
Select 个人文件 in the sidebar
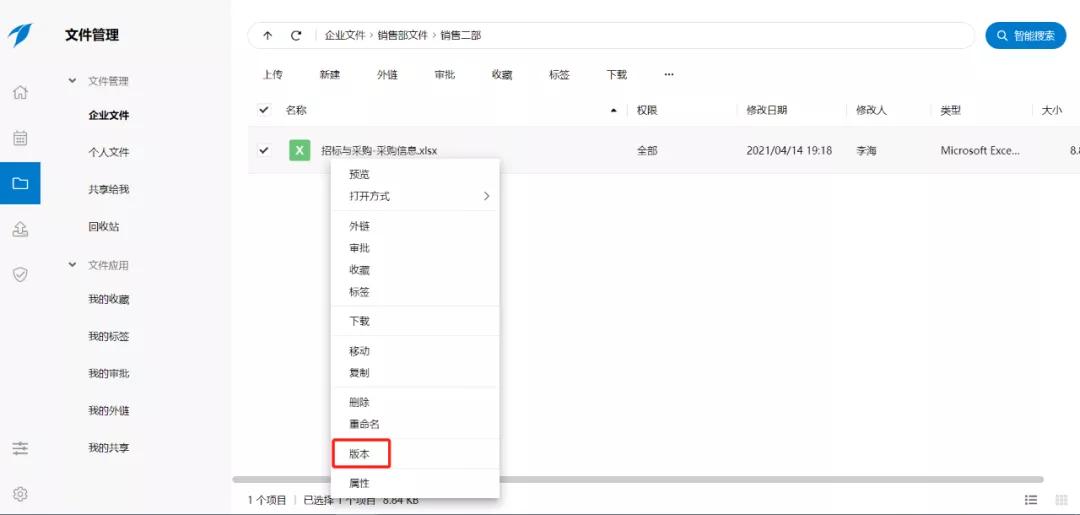pos(109,152)
